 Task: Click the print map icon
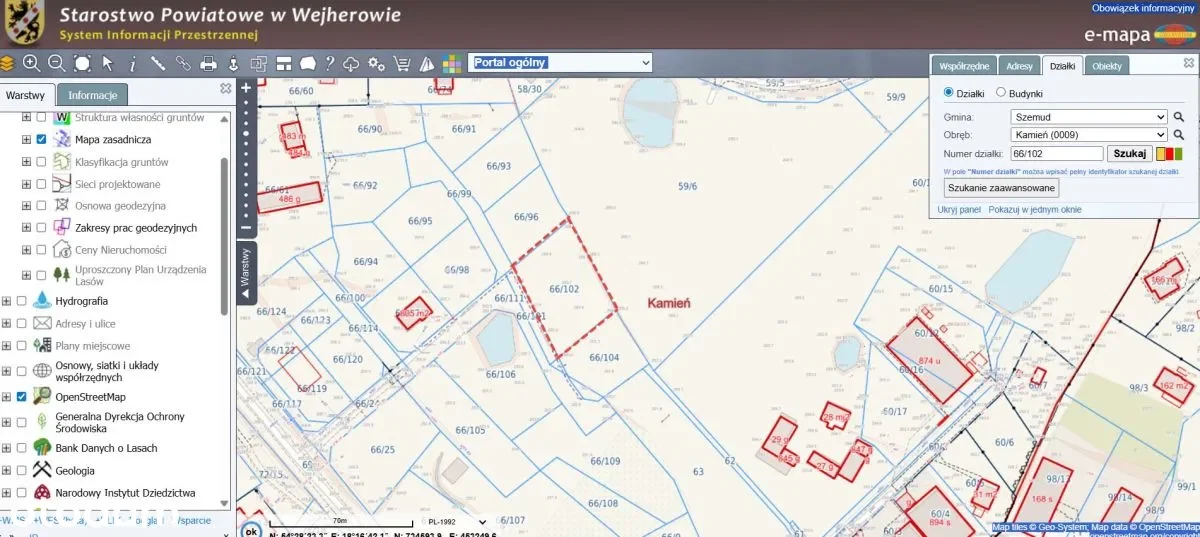[208, 63]
